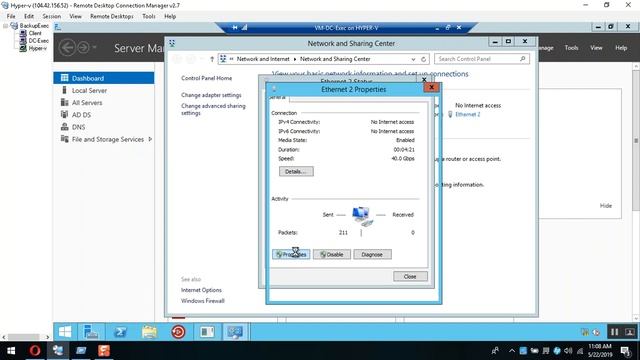Click the pause icon in VM tray
640x360 pixels.
click(614, 332)
